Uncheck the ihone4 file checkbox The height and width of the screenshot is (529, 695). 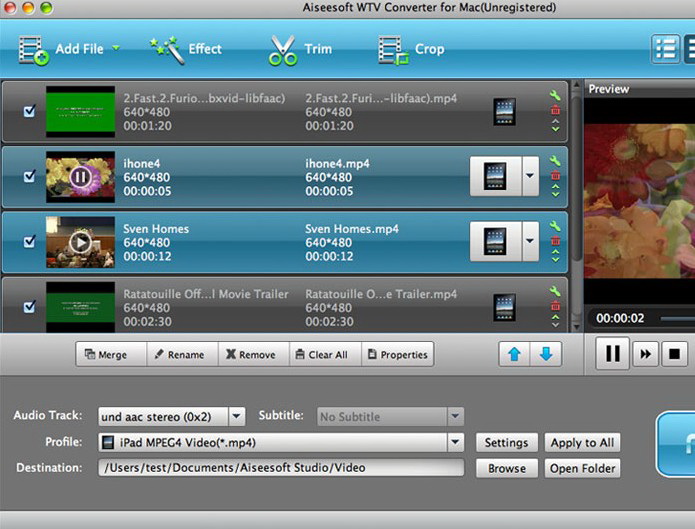coord(29,176)
